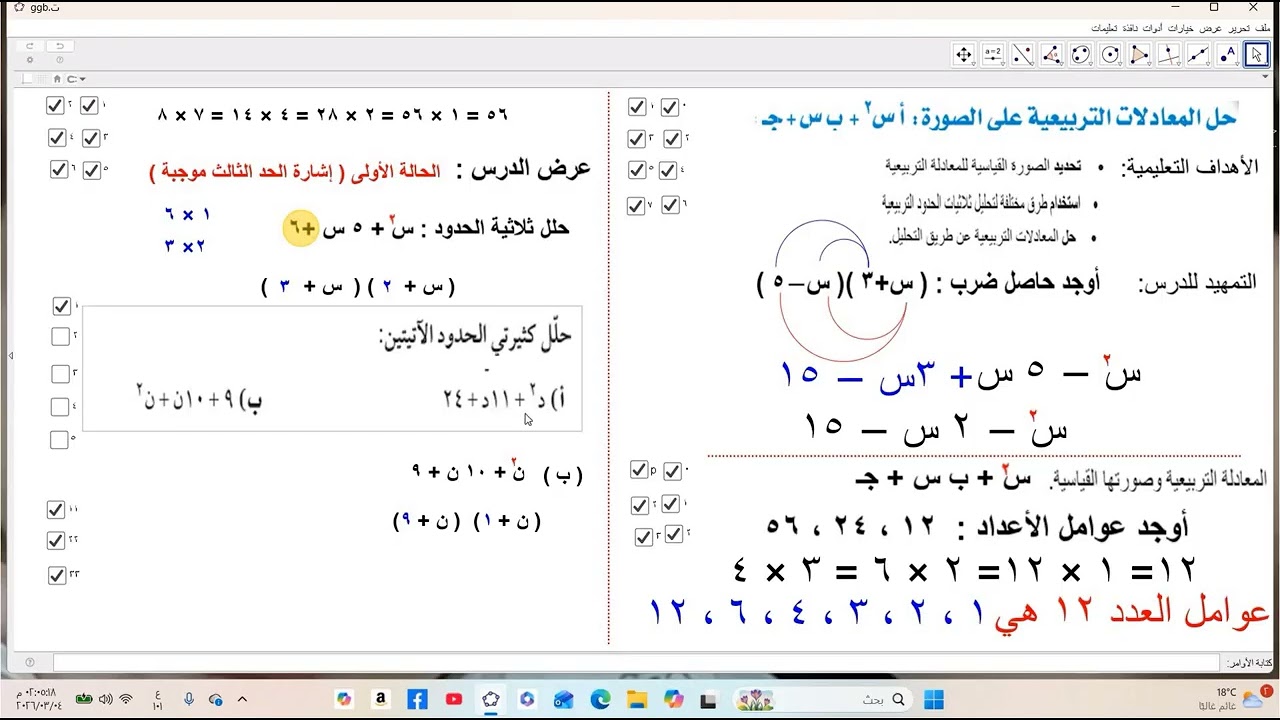Uncheck the checkbox labeled ٣٣
The width and height of the screenshot is (1280, 720).
(x=56, y=576)
